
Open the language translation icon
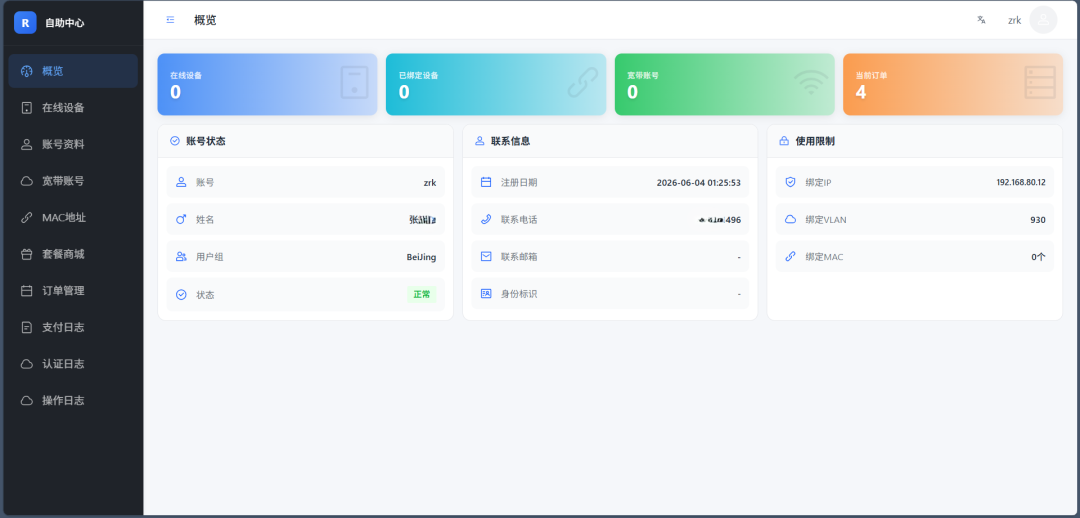point(982,20)
